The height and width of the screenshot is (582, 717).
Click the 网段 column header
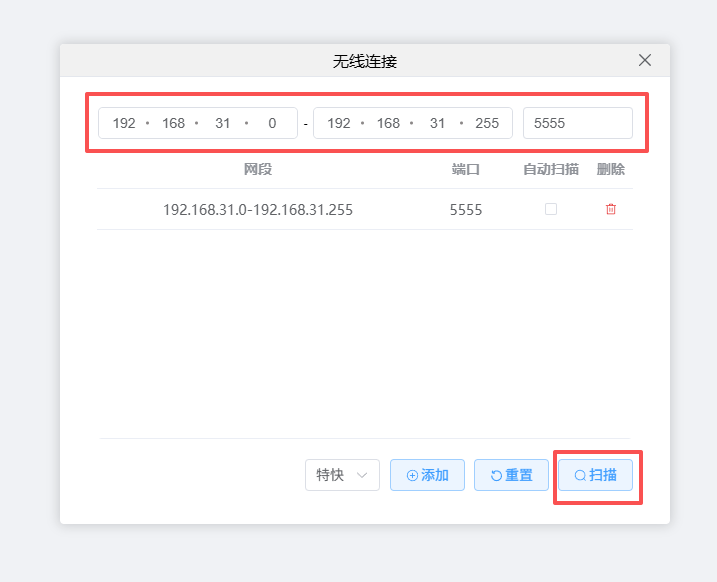(257, 169)
